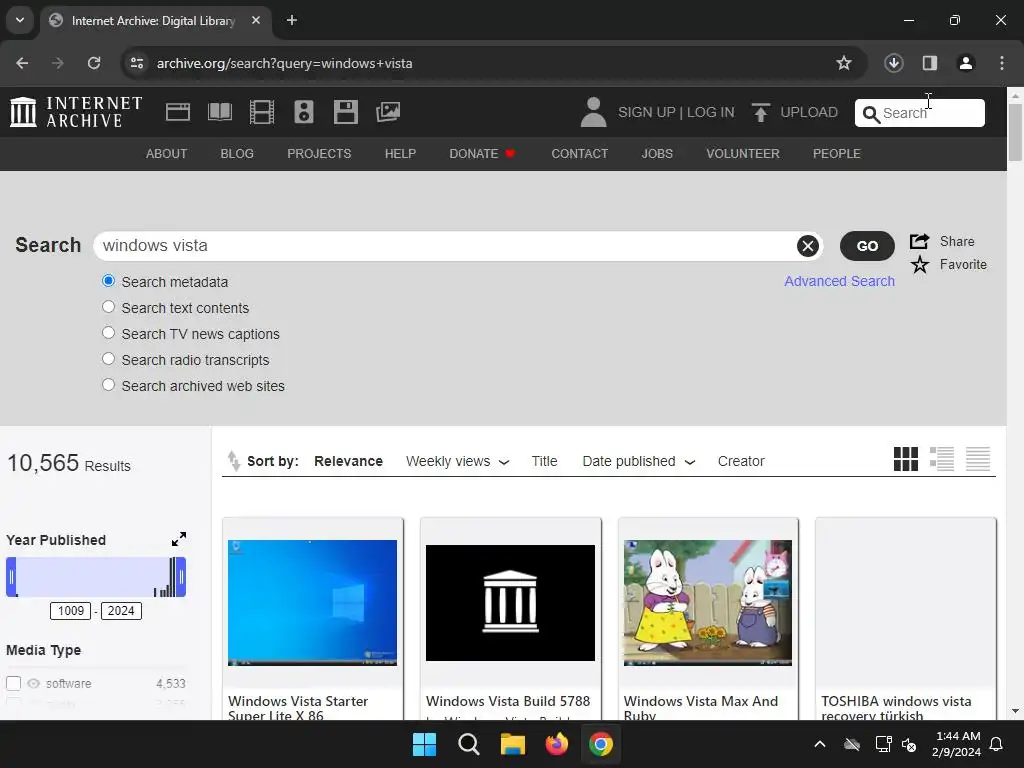Switch to compact list view
1024x768 pixels.
(978, 459)
